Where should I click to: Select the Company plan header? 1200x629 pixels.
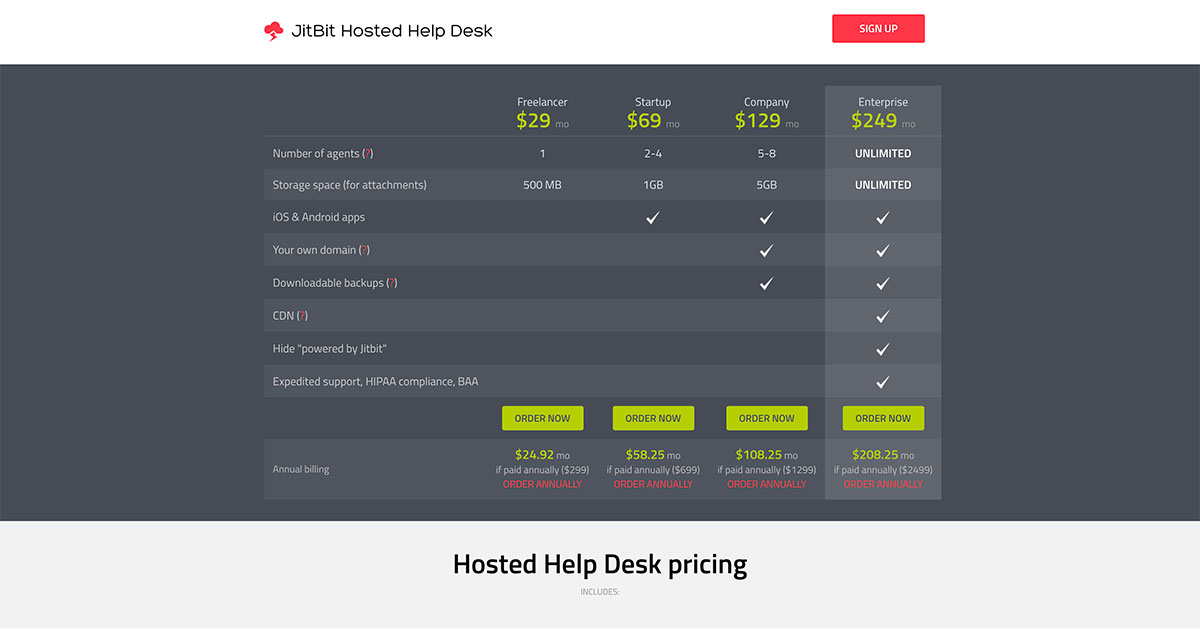click(767, 102)
